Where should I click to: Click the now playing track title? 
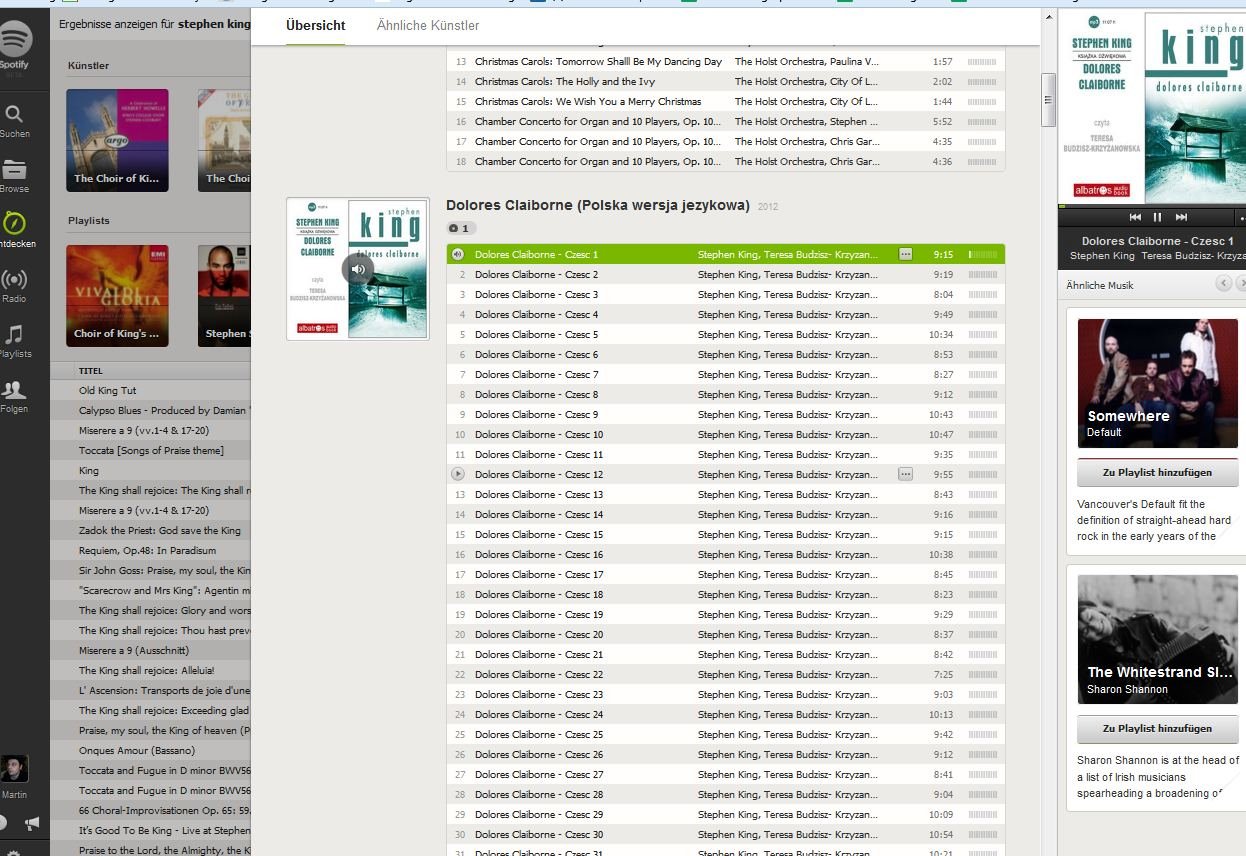click(x=1158, y=241)
